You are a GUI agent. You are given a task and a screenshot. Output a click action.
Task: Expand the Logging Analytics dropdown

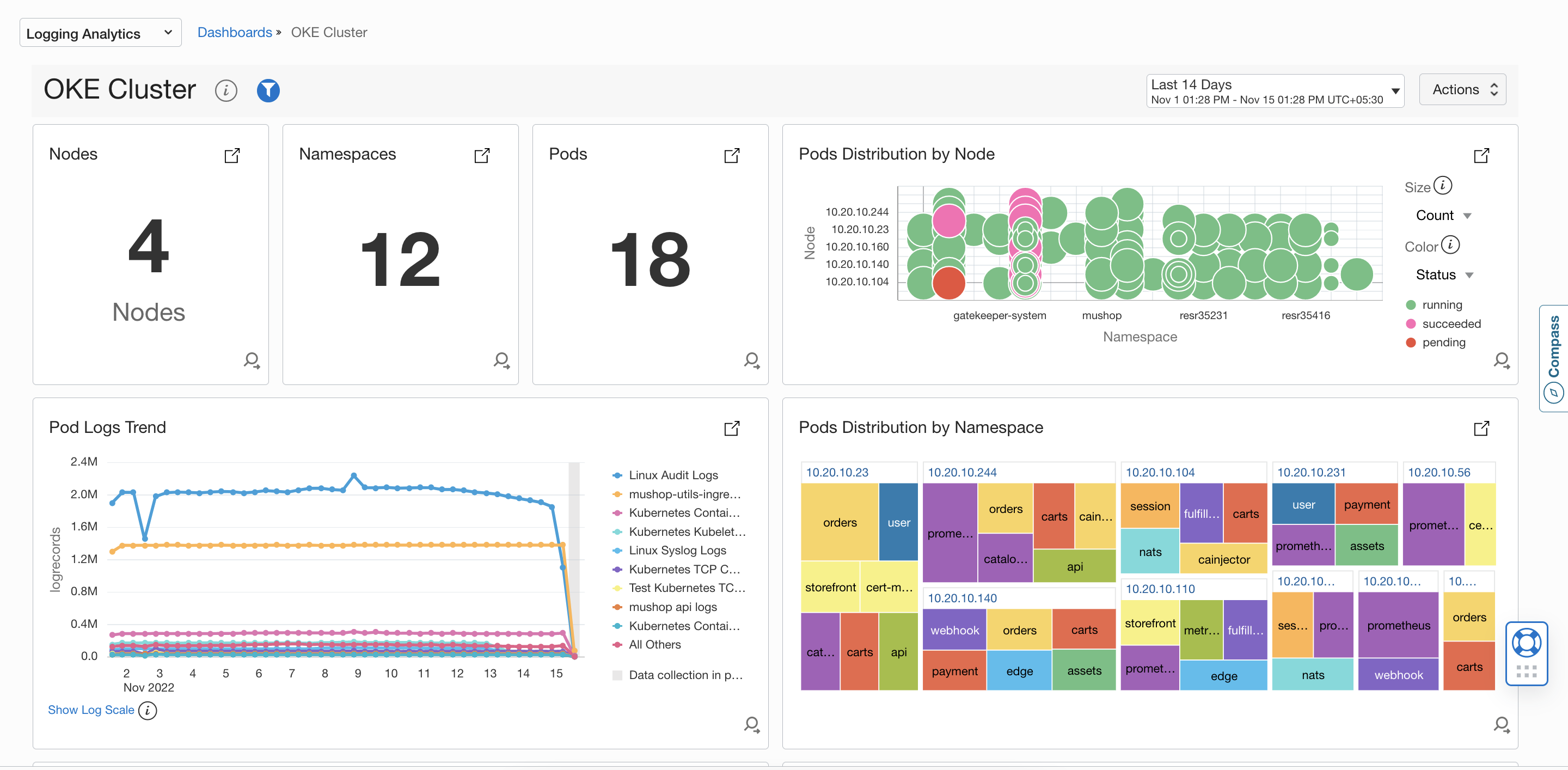pos(100,33)
